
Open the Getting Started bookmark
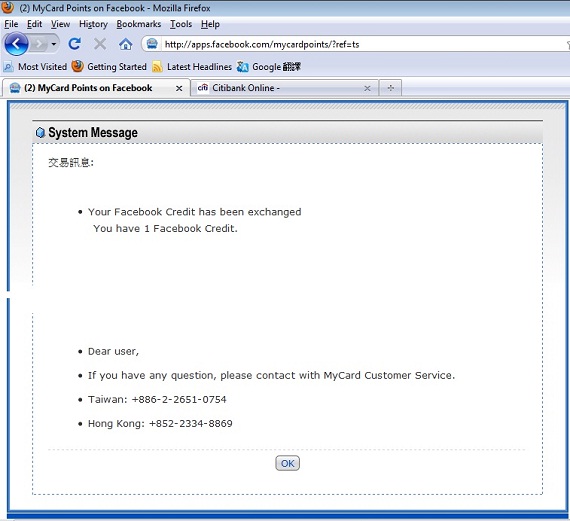tap(109, 67)
